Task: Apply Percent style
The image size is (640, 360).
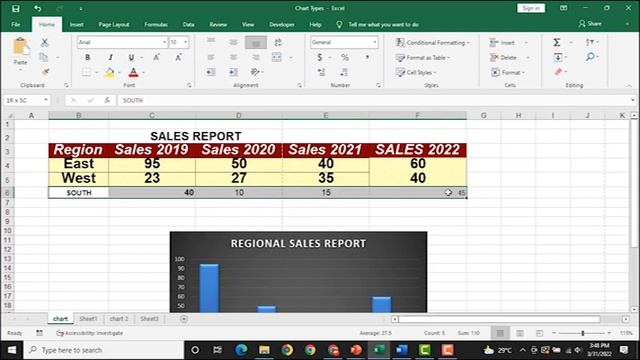Action: click(x=345, y=58)
